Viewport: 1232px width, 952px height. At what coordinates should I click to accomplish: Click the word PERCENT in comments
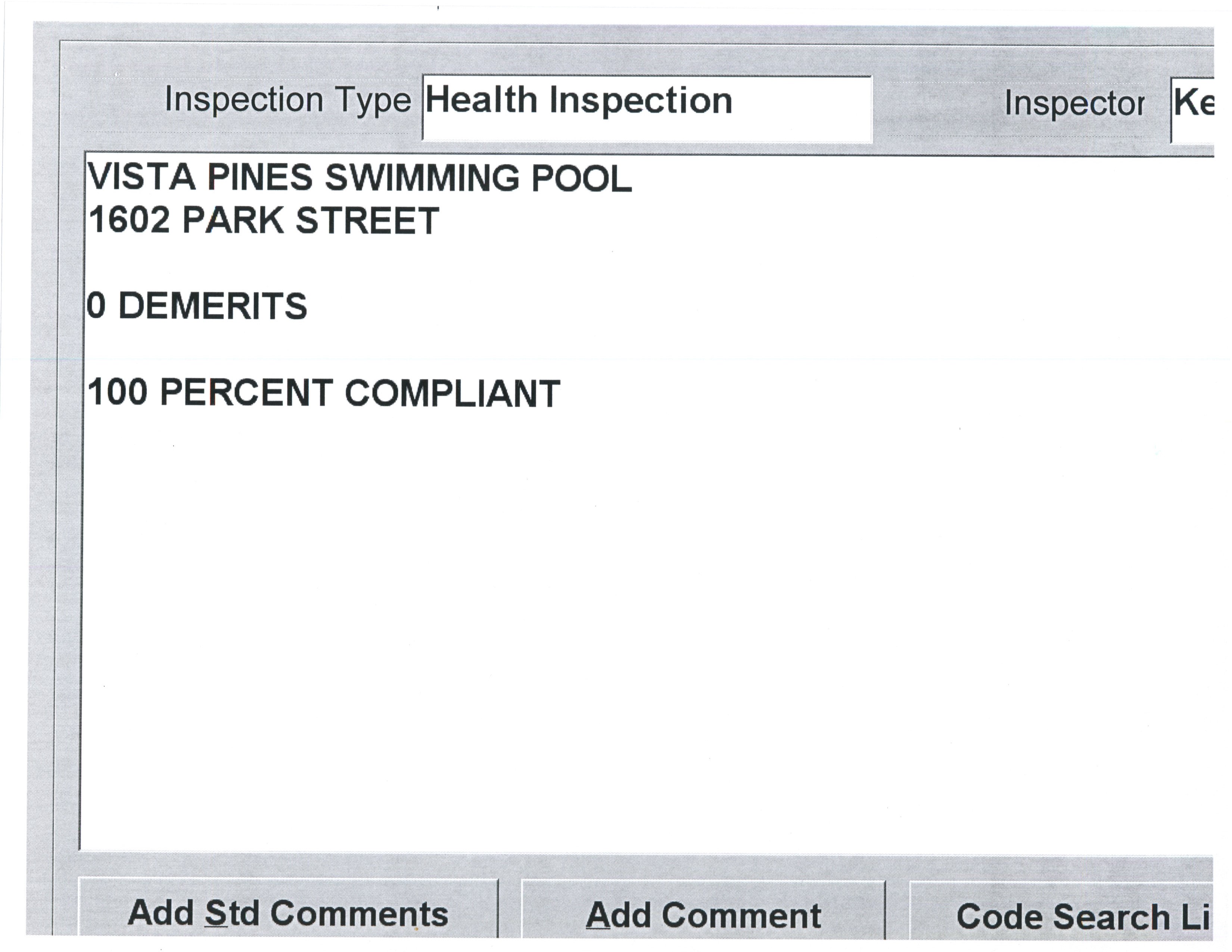(x=246, y=393)
